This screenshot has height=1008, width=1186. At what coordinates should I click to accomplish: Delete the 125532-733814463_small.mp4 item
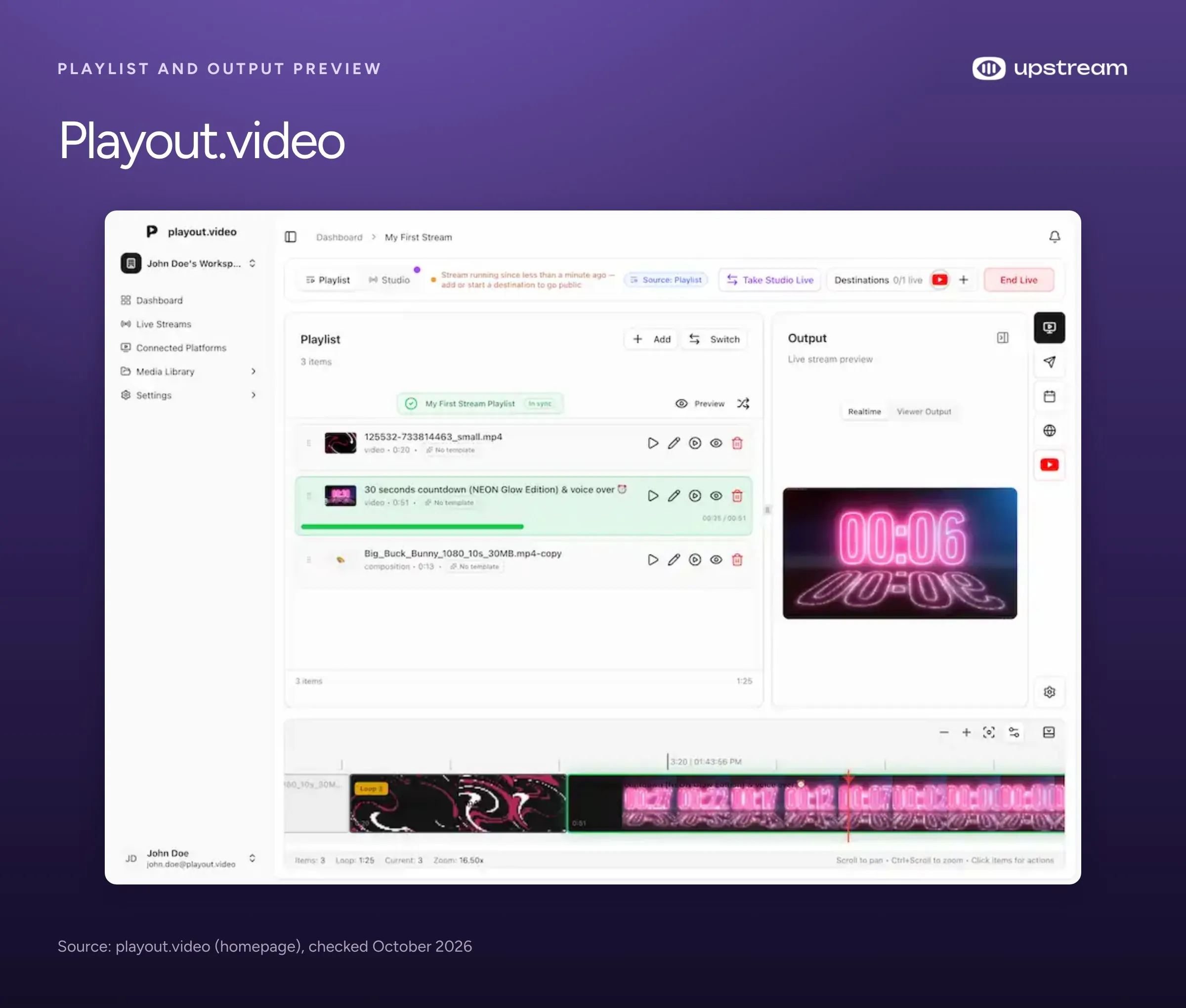click(737, 443)
